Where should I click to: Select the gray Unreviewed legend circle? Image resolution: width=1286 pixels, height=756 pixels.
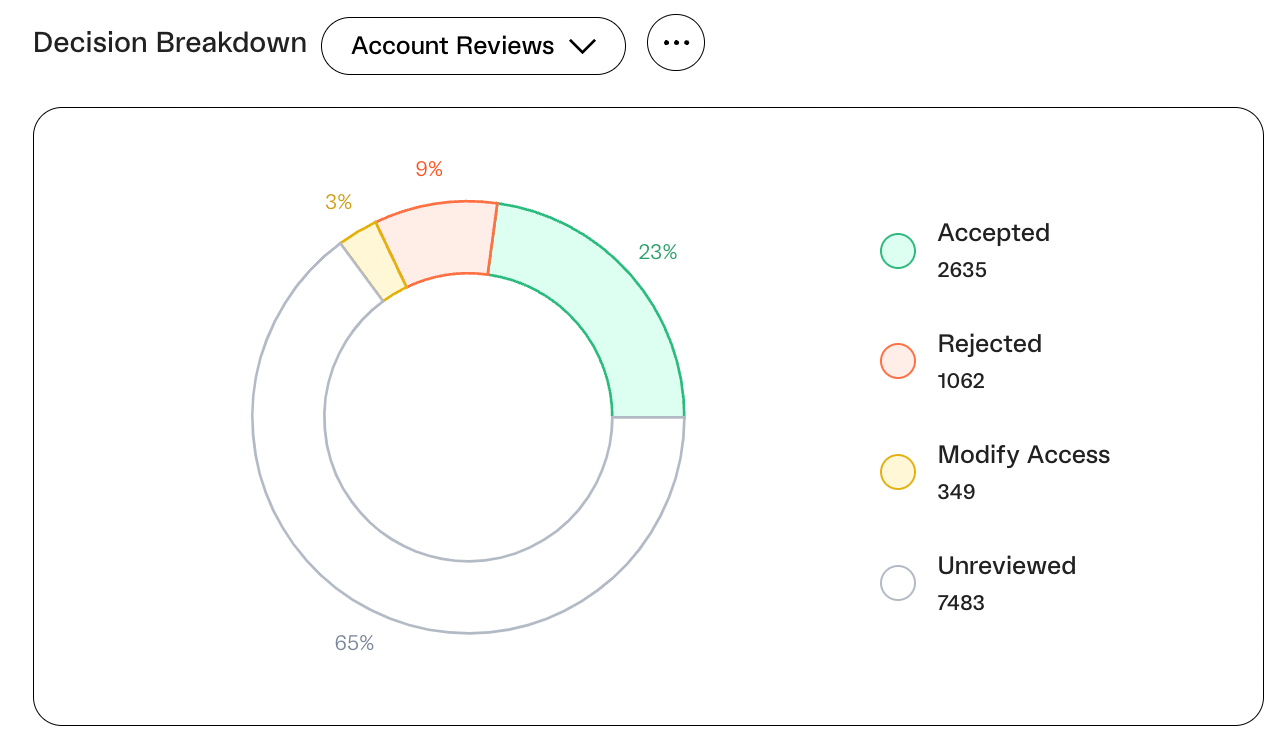tap(898, 583)
